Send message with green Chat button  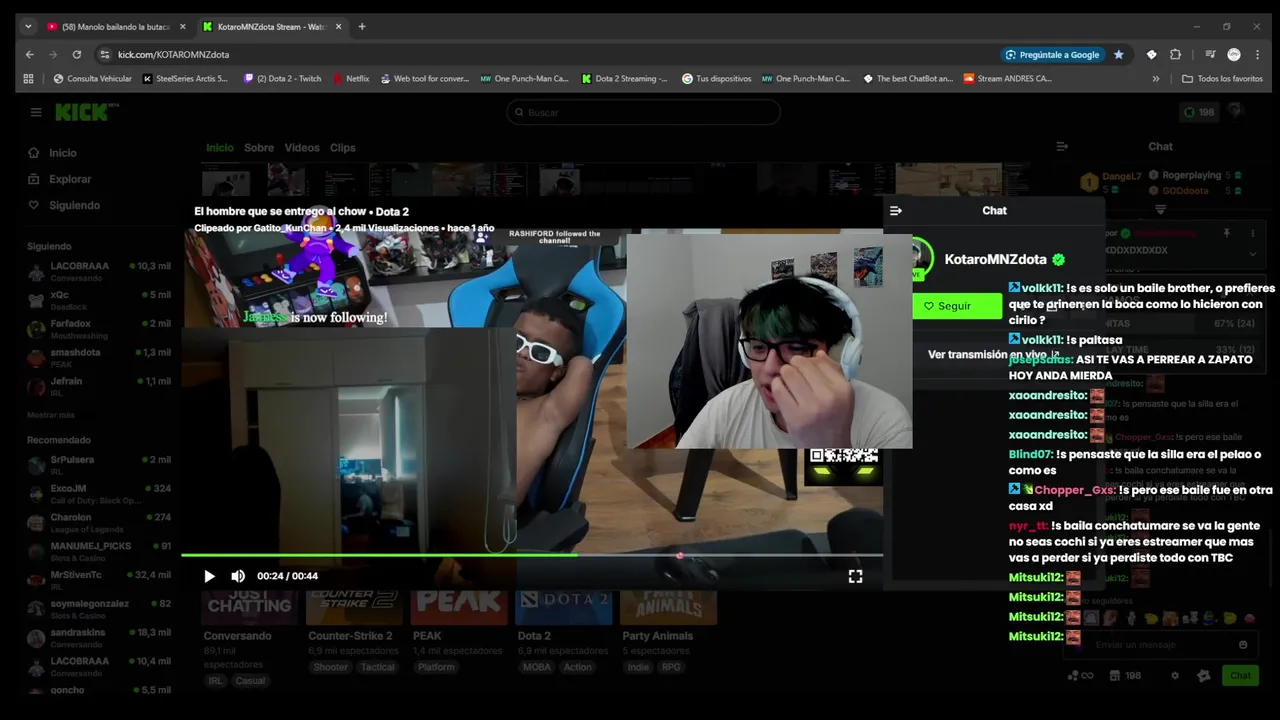click(x=1240, y=675)
